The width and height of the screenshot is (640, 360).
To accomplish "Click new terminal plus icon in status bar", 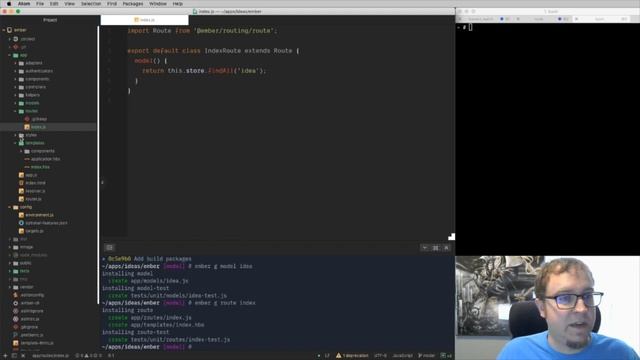I will [5, 356].
